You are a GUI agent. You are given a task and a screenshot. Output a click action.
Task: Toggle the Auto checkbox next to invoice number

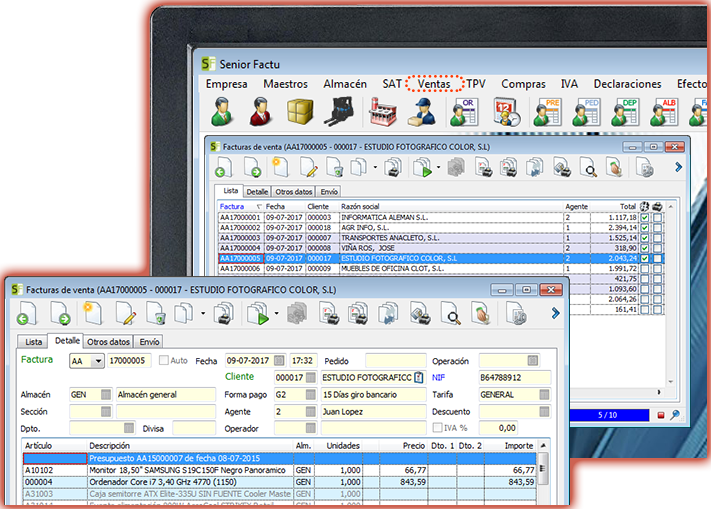click(164, 360)
